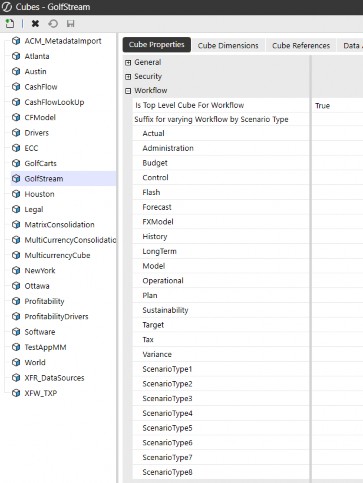Click the cube icon beside World
363x483 pixels.
pos(16,363)
